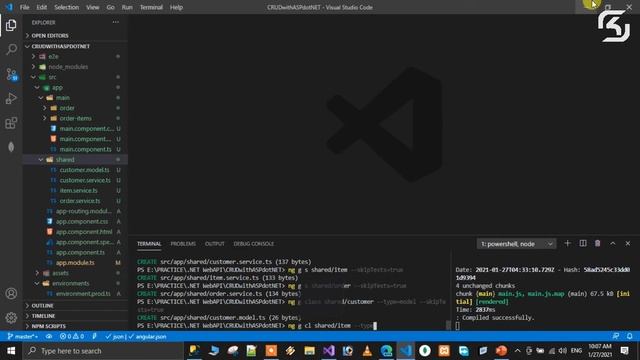
Task: Open the Terminal menu
Action: pos(151,7)
